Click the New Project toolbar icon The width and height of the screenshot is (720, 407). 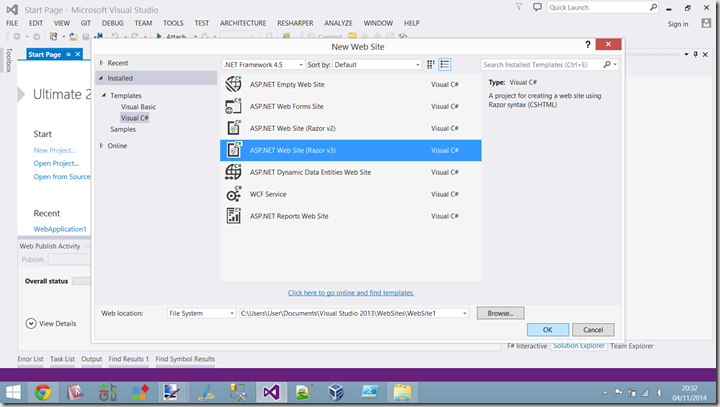54,36
